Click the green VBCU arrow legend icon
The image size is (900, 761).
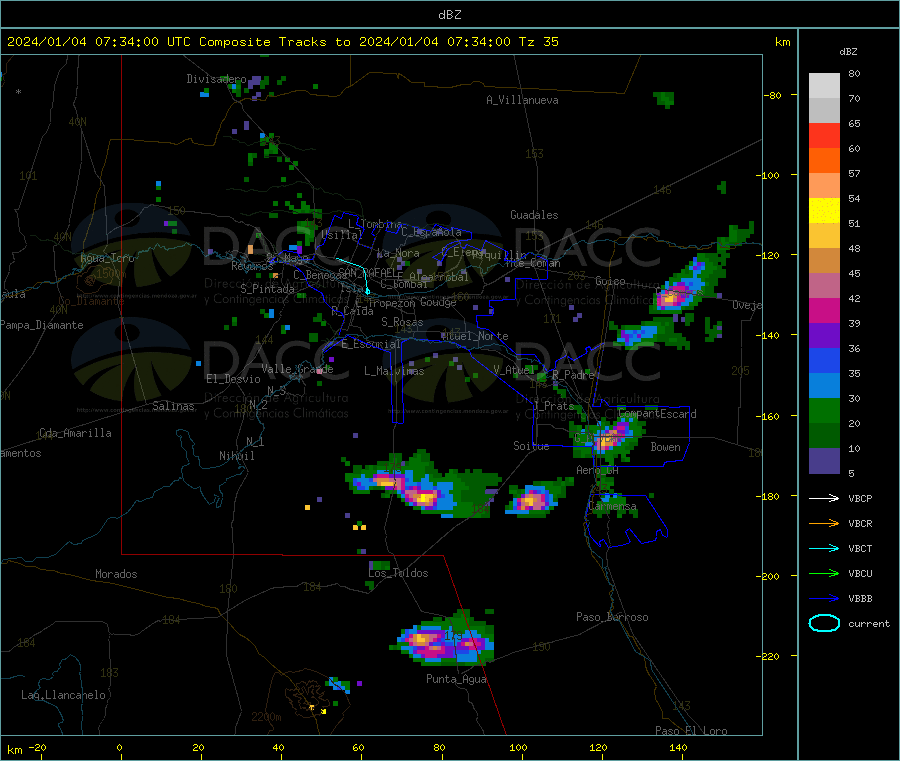tap(824, 573)
